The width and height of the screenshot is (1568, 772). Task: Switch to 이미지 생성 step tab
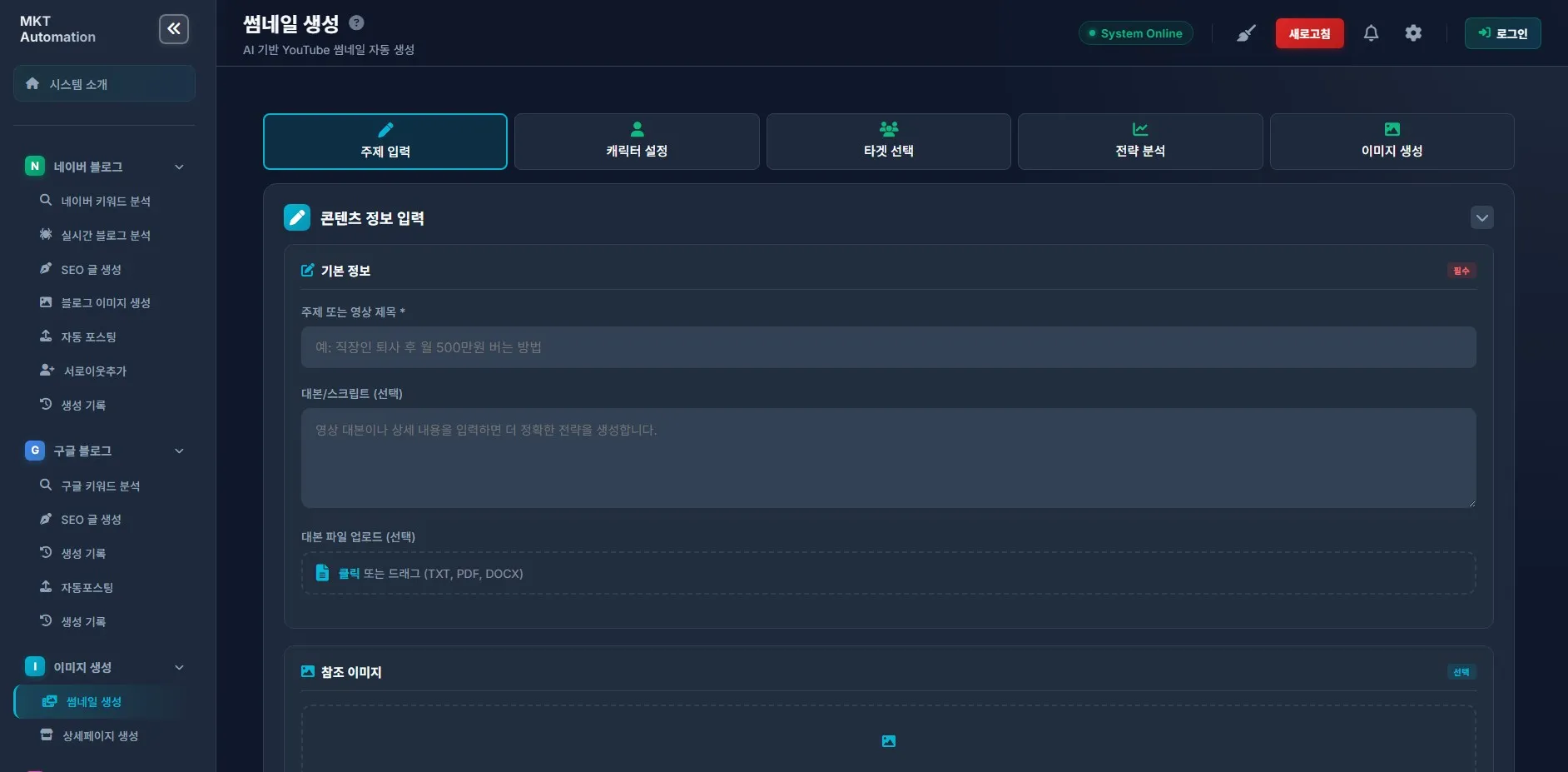tap(1392, 142)
